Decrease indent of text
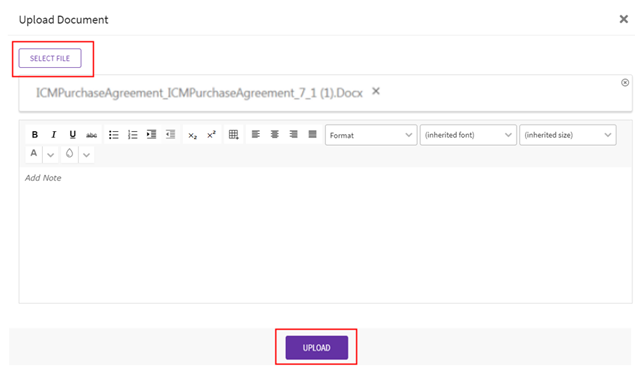635x369 pixels. (170, 134)
